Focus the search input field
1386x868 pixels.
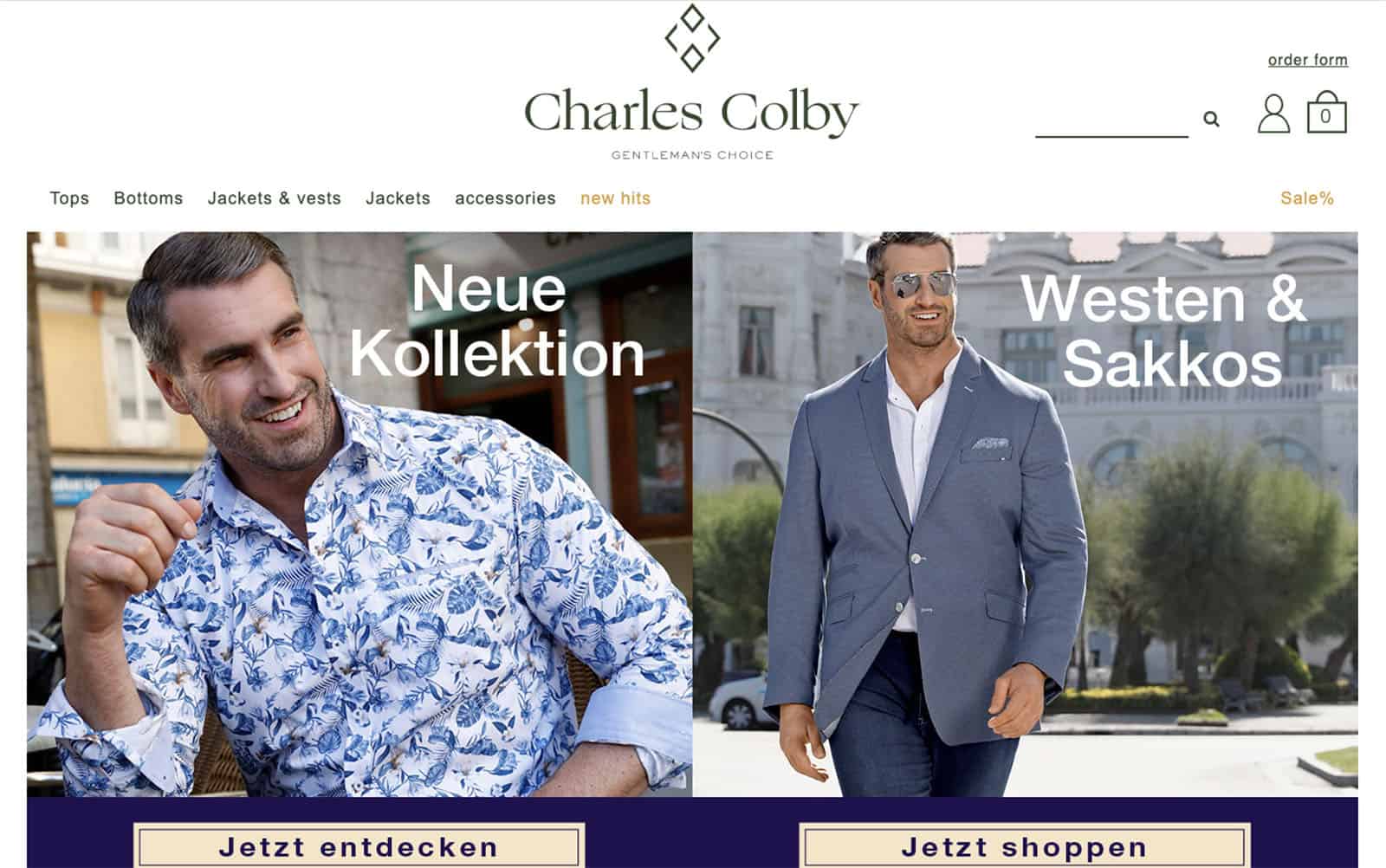point(1111,120)
